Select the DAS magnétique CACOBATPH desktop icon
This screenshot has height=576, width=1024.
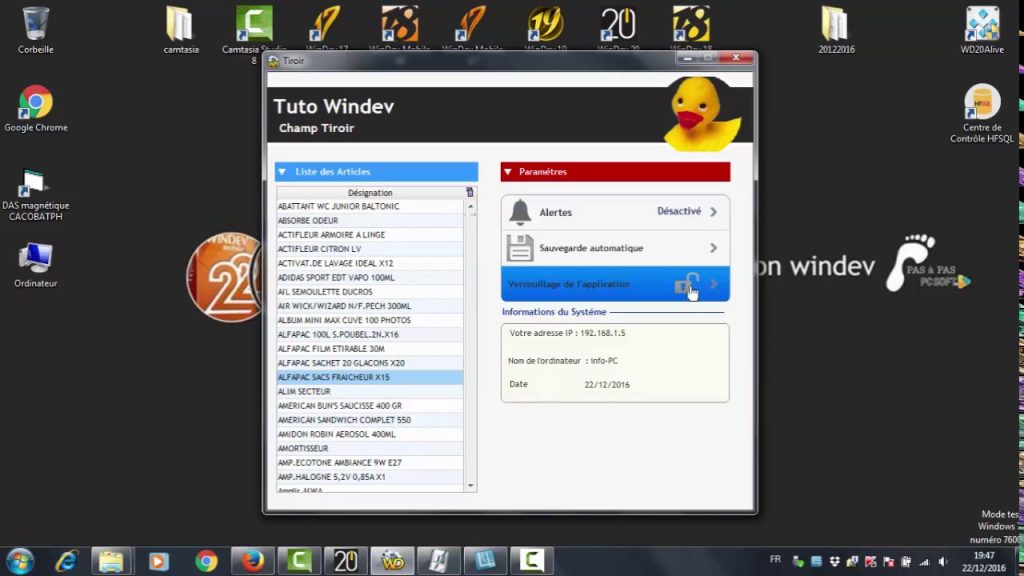pos(35,195)
